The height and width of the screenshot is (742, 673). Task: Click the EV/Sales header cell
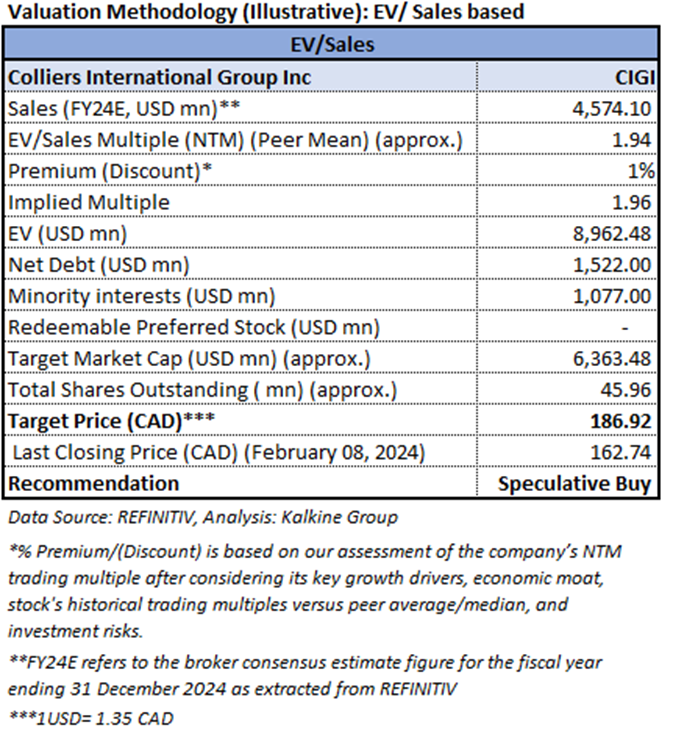point(331,44)
